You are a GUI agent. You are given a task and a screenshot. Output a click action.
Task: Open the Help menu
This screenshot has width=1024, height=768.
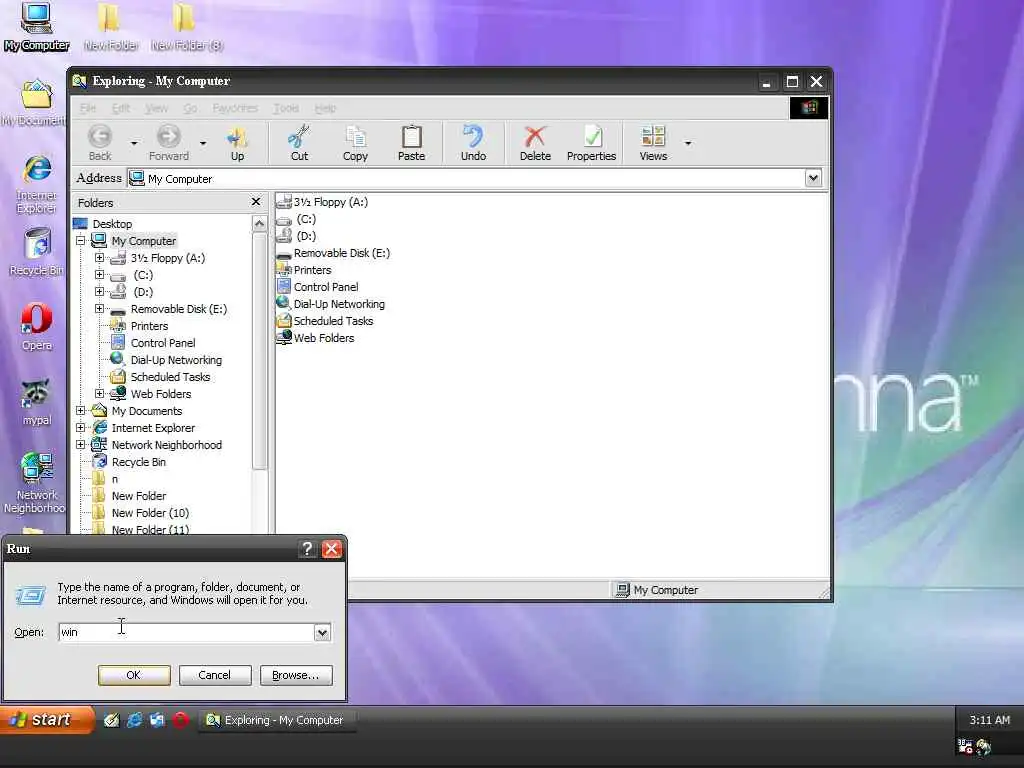325,108
